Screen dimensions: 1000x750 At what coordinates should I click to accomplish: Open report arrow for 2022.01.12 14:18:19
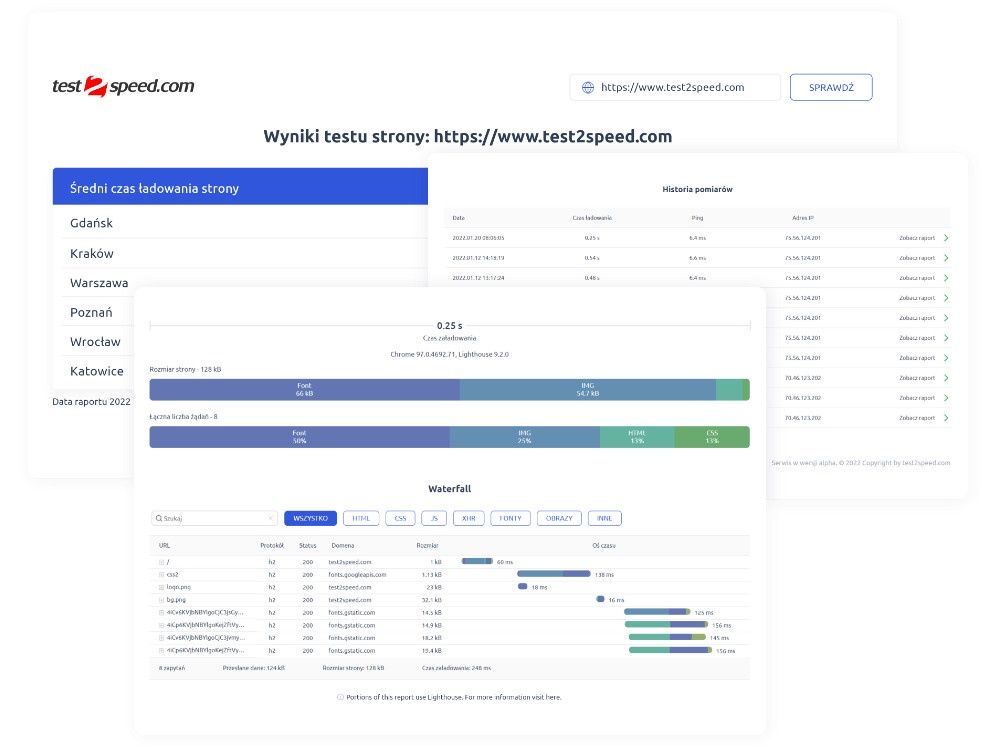point(946,258)
